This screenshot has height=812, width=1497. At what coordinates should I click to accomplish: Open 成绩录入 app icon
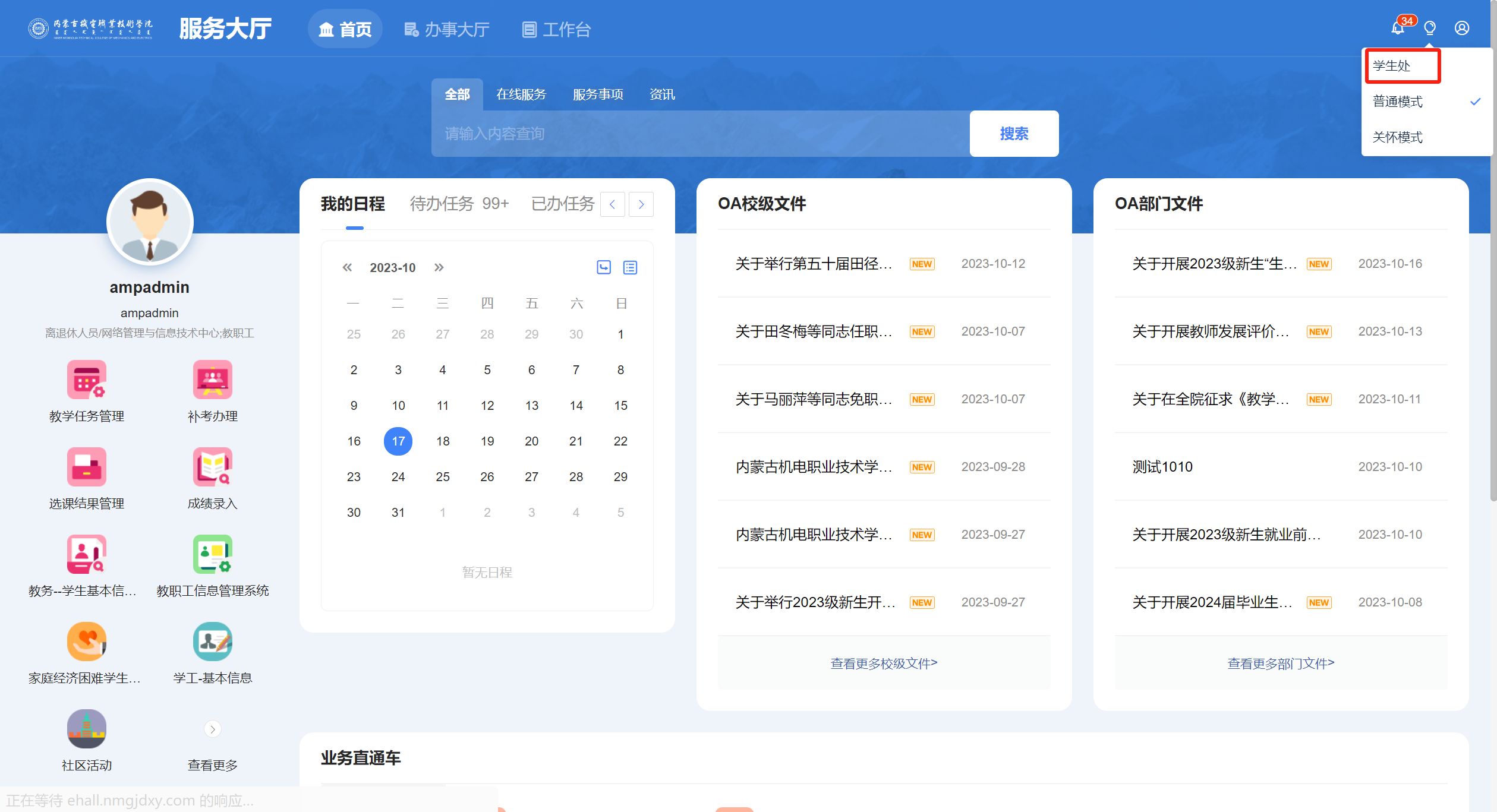click(212, 467)
